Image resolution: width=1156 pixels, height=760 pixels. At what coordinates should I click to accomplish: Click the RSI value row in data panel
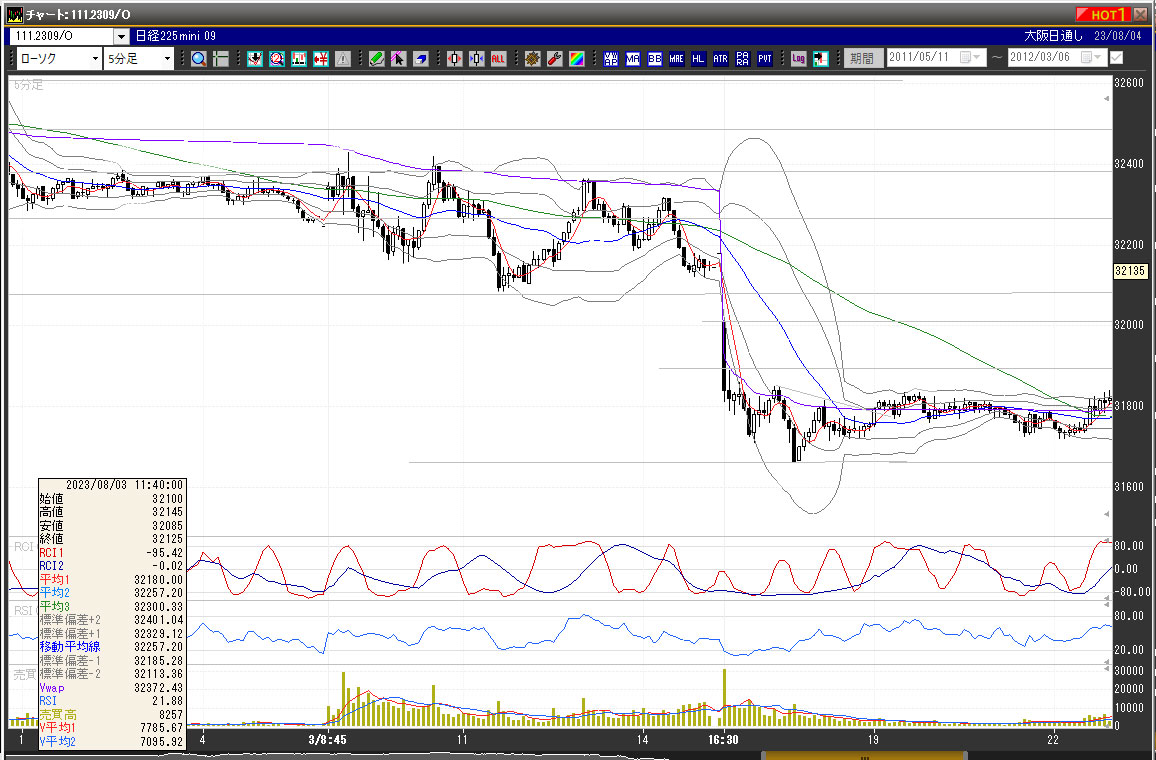111,701
